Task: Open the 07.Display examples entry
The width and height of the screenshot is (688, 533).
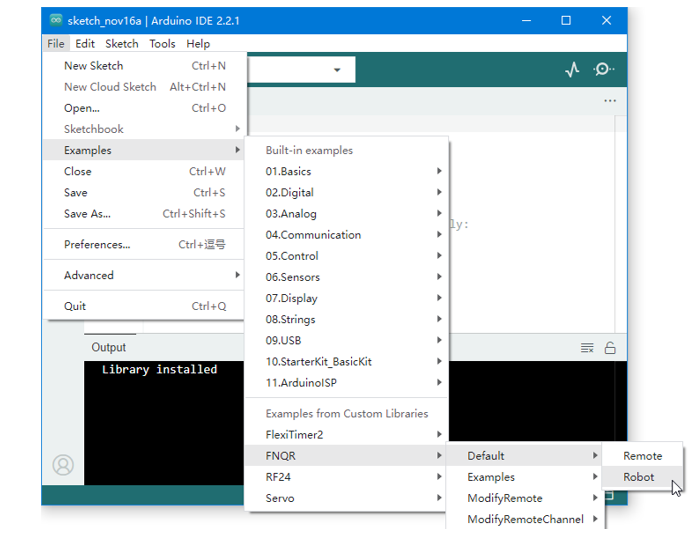Action: [347, 298]
